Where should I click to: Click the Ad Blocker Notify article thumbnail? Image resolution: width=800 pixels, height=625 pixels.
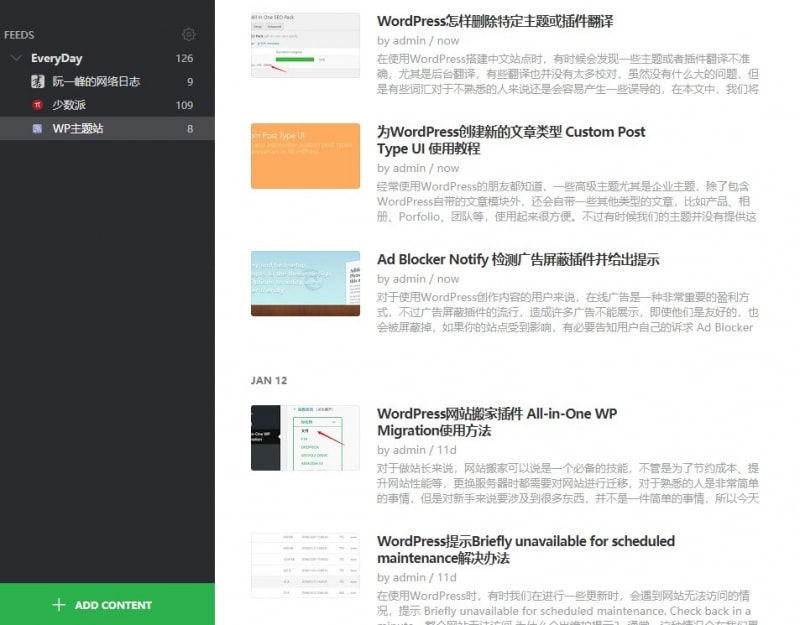[305, 283]
